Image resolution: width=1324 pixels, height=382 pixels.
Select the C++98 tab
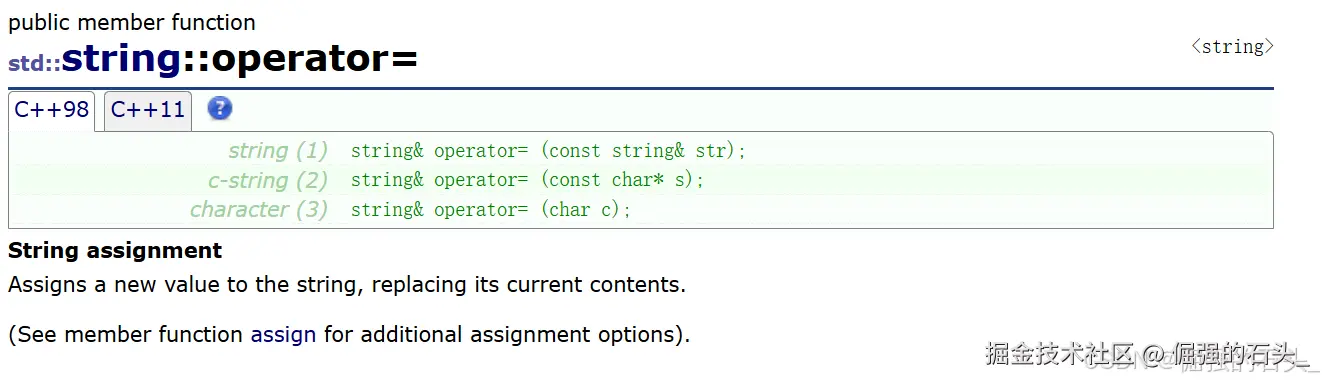[x=52, y=110]
